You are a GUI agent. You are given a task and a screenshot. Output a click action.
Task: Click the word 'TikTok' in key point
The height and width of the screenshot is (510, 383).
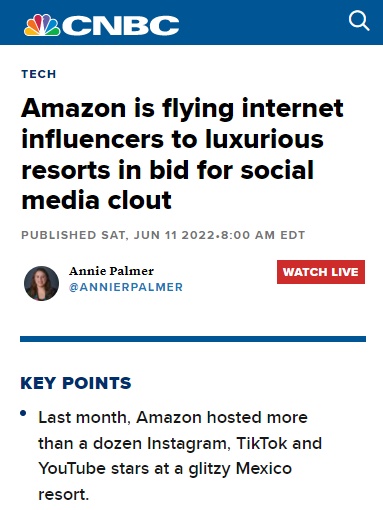click(x=262, y=443)
